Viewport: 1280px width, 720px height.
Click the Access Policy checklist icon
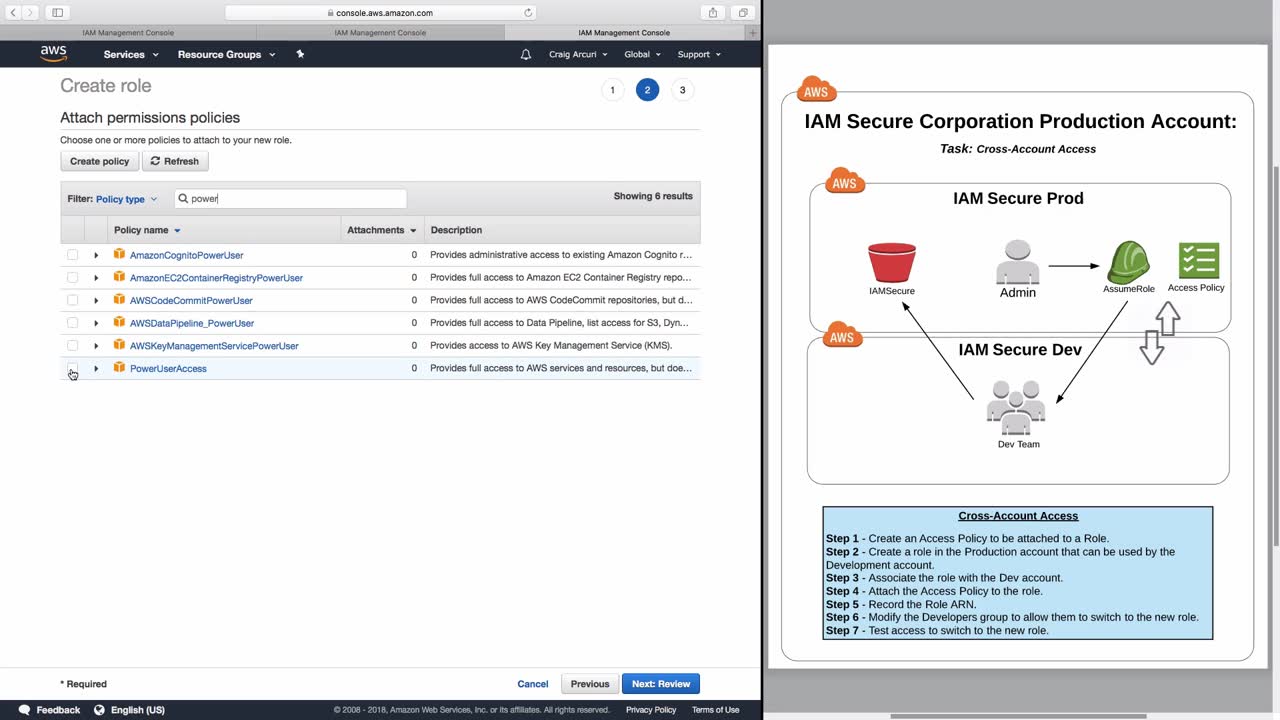point(1198,260)
